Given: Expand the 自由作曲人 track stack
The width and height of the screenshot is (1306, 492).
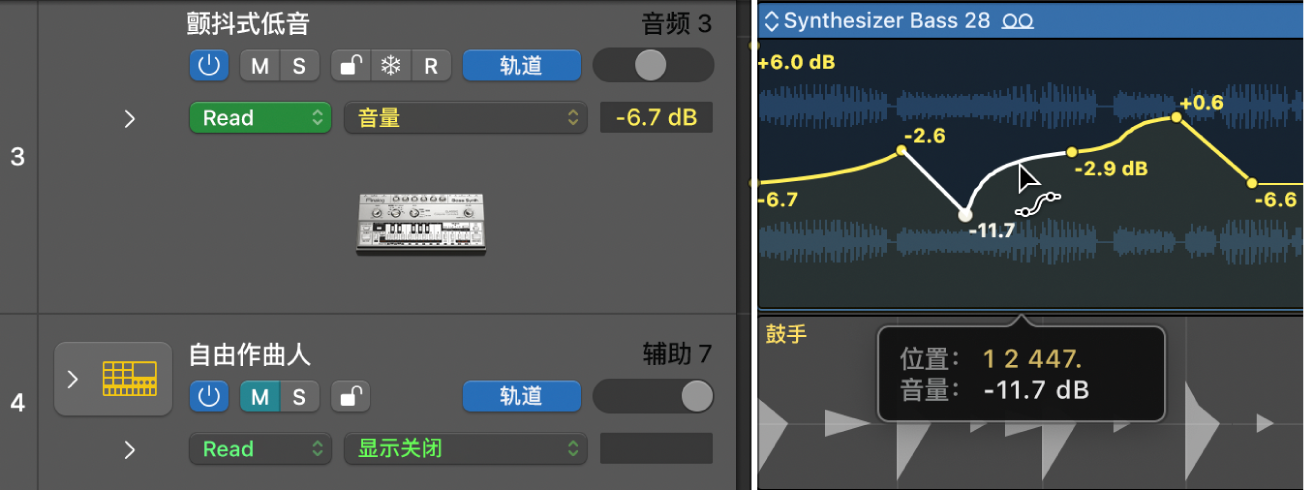Looking at the screenshot, I should coord(71,379).
